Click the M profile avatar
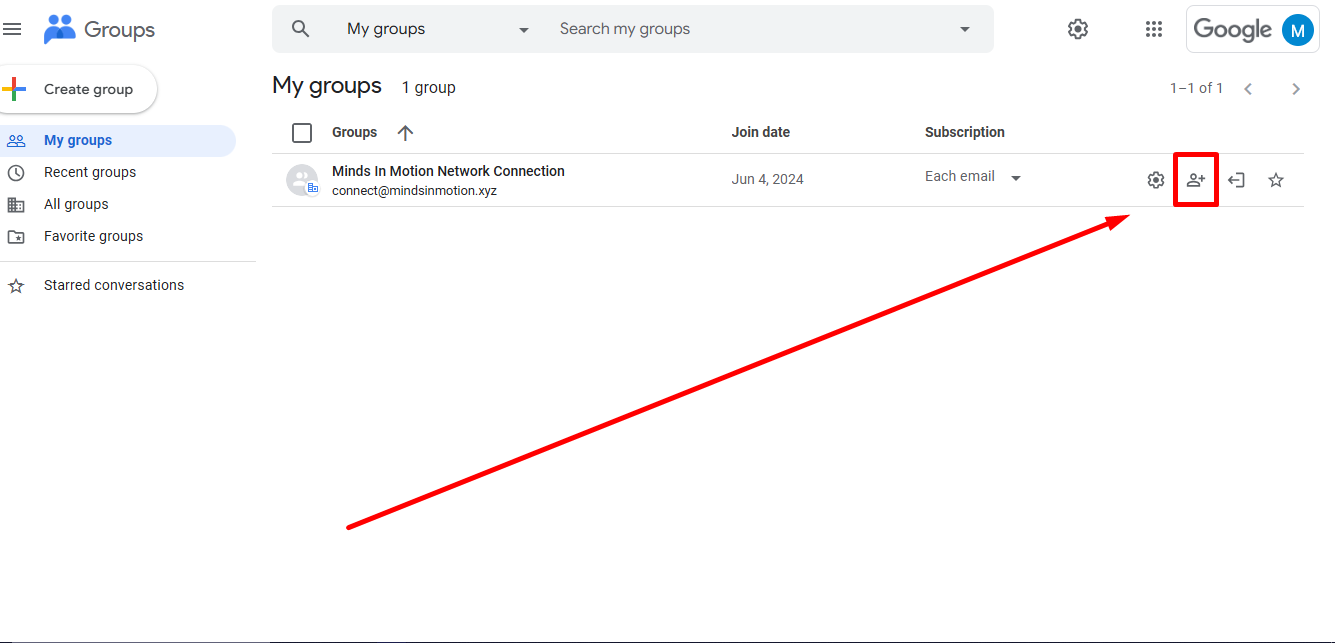The image size is (1335, 643). point(1297,28)
